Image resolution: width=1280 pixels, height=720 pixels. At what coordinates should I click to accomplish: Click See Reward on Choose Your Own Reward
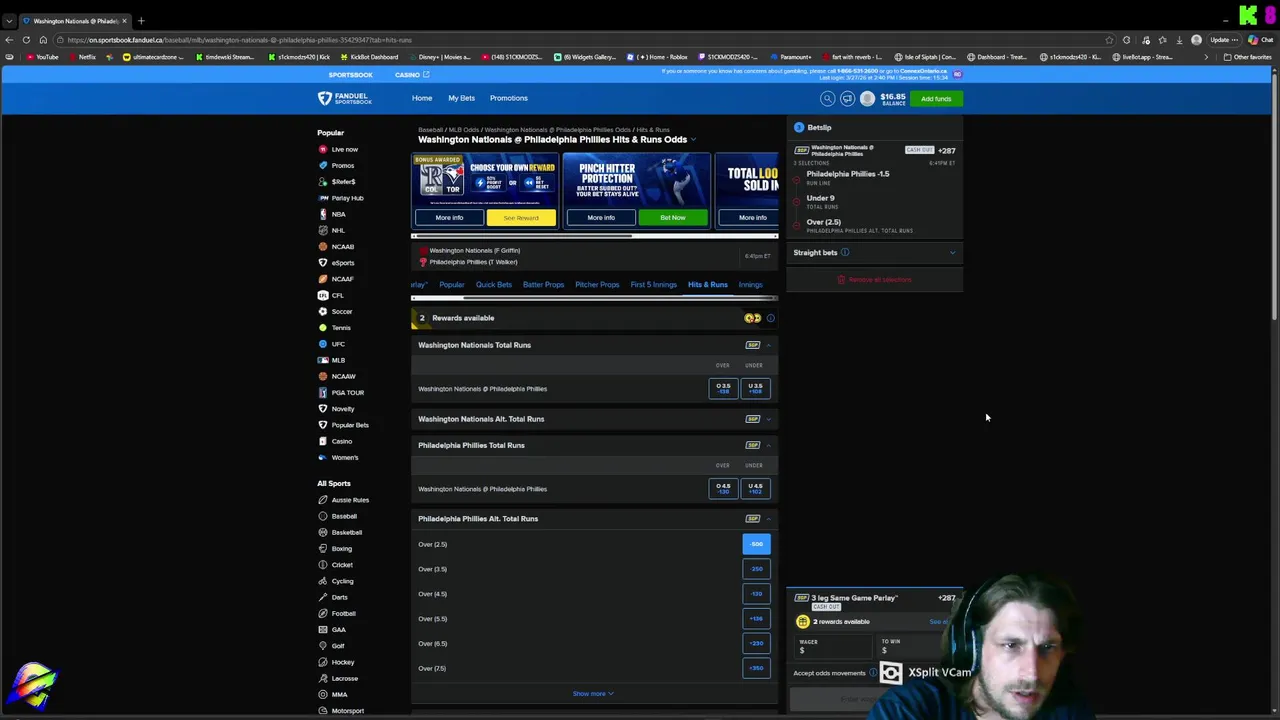(520, 218)
